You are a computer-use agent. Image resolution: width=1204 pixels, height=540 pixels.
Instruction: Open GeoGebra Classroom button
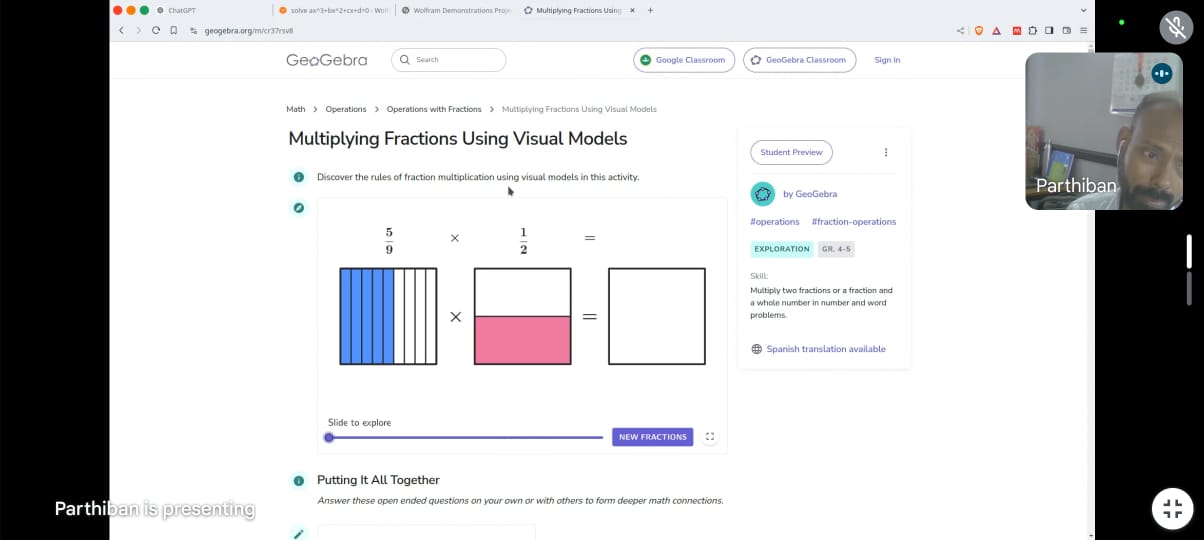[799, 60]
